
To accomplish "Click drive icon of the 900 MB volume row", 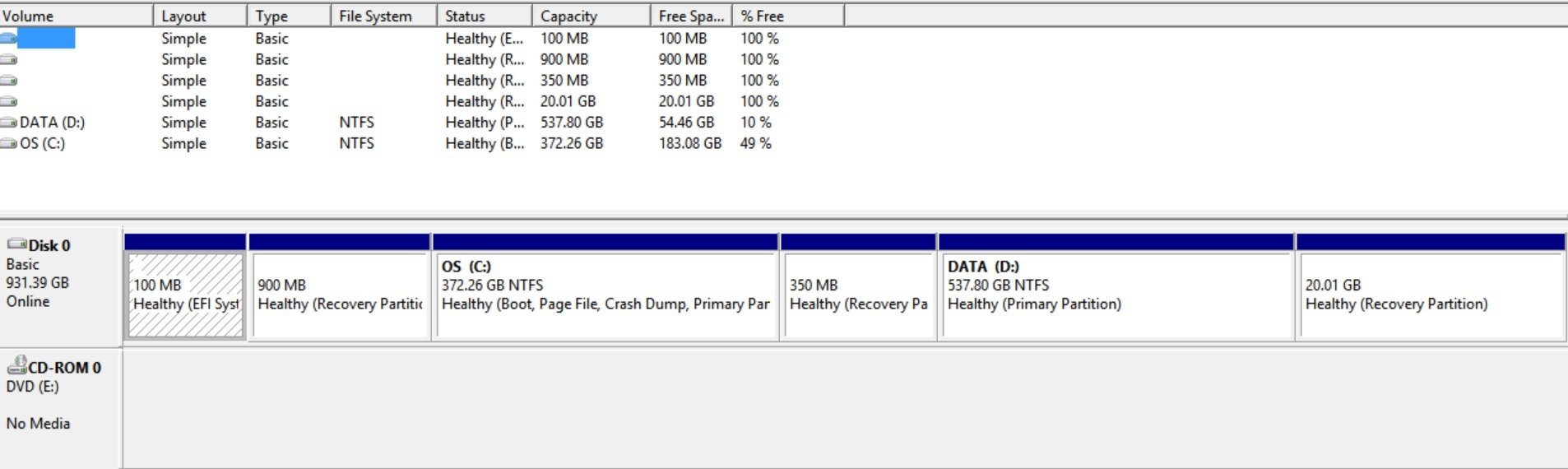I will tap(9, 60).
